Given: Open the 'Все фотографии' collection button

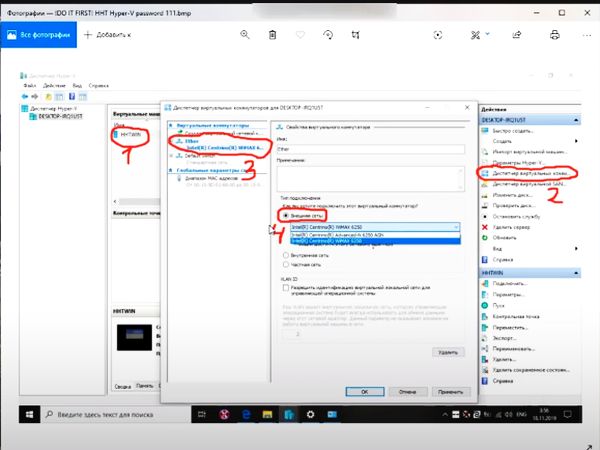Looking at the screenshot, I should pos(39,35).
